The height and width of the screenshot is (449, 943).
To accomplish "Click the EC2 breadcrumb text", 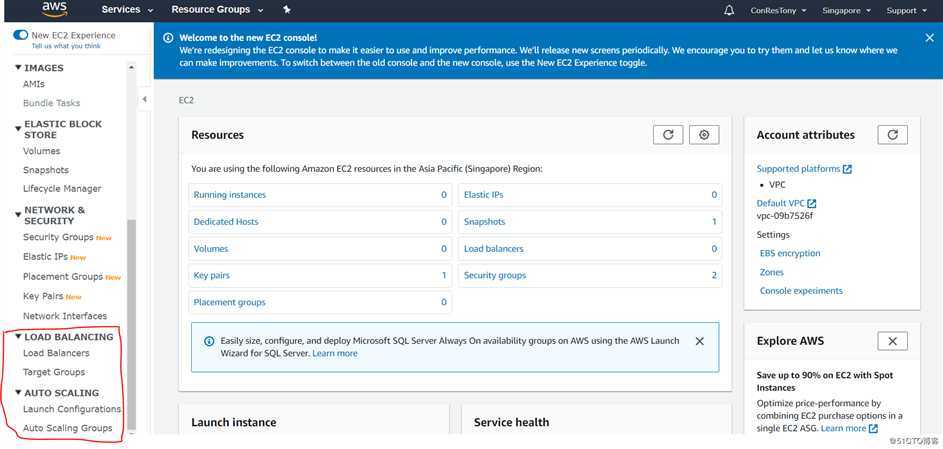I will pos(186,100).
